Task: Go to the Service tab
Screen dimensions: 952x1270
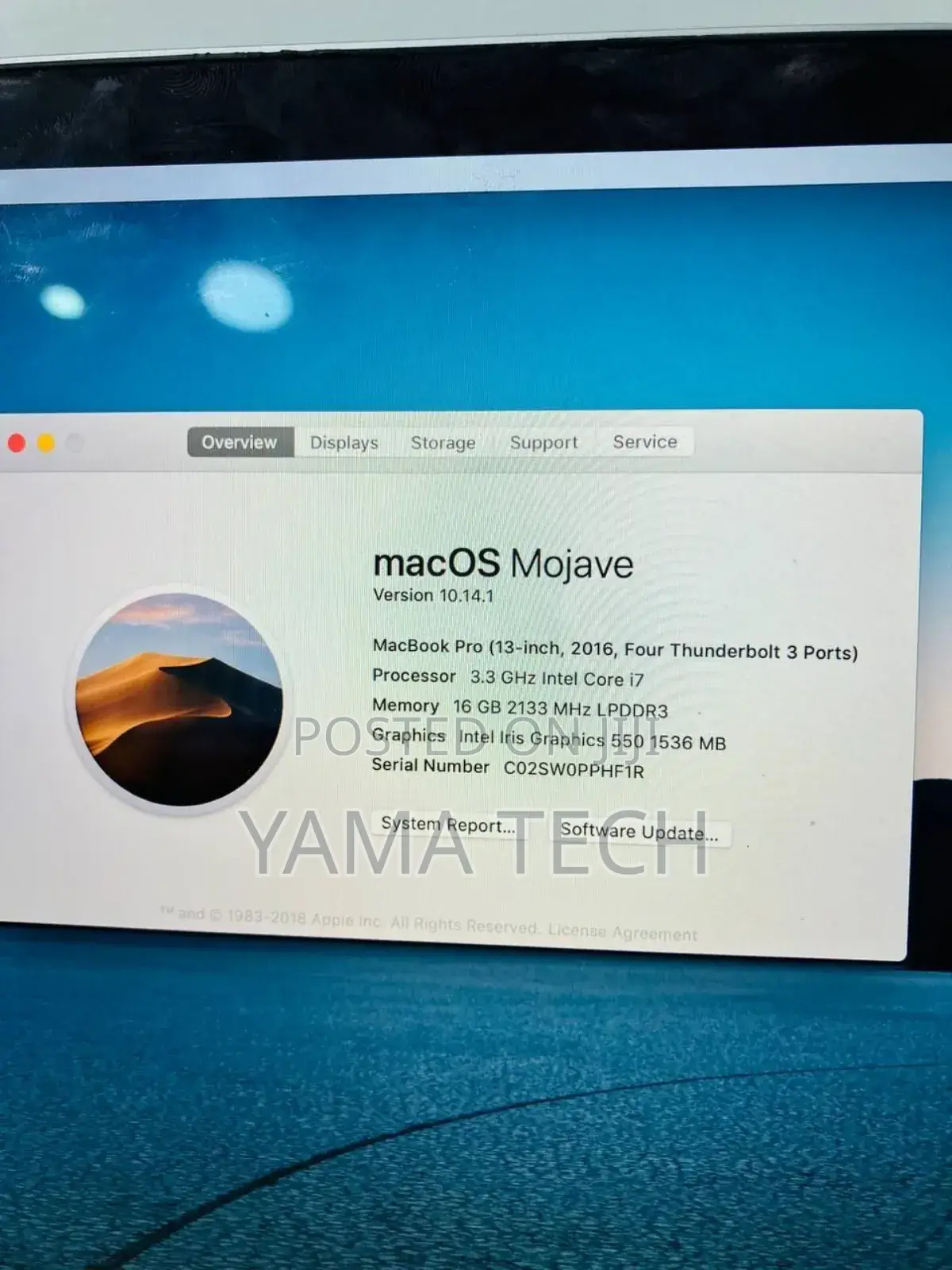Action: [644, 441]
